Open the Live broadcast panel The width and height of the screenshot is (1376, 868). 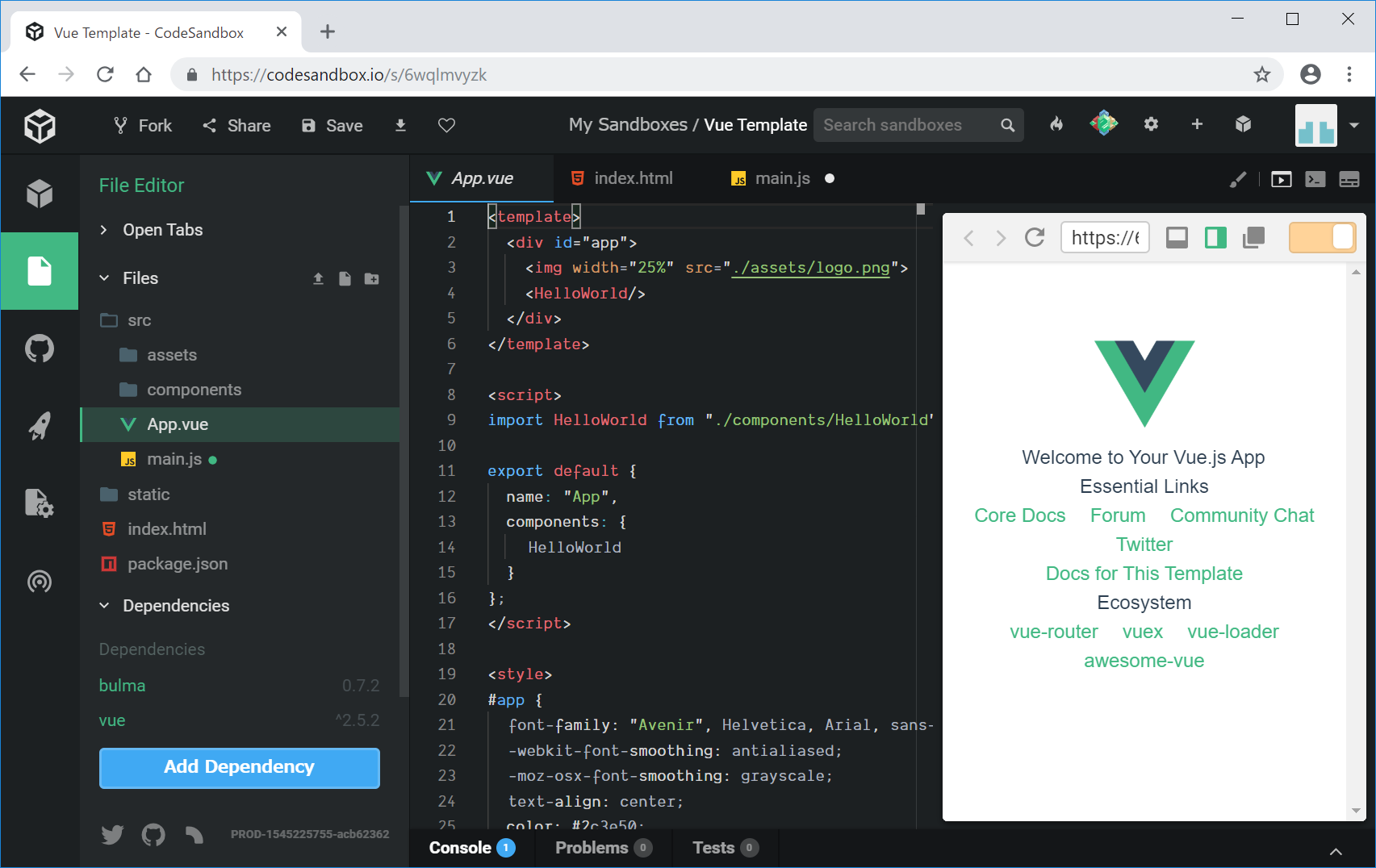[x=39, y=582]
